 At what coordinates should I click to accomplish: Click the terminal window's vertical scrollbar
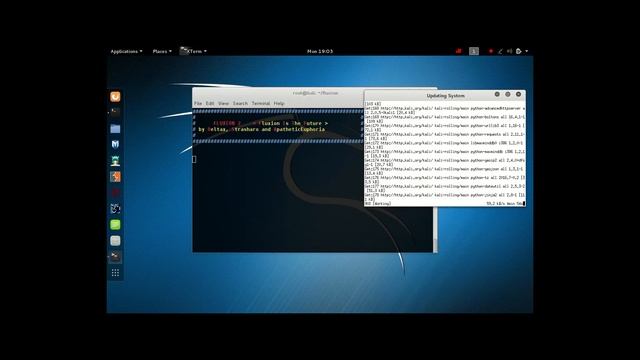435,229
